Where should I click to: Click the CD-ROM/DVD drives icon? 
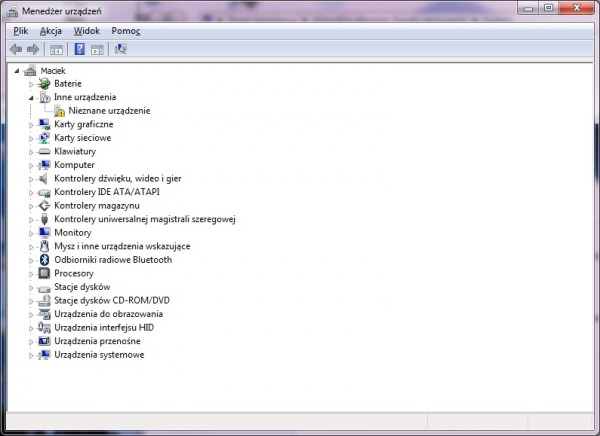44,300
